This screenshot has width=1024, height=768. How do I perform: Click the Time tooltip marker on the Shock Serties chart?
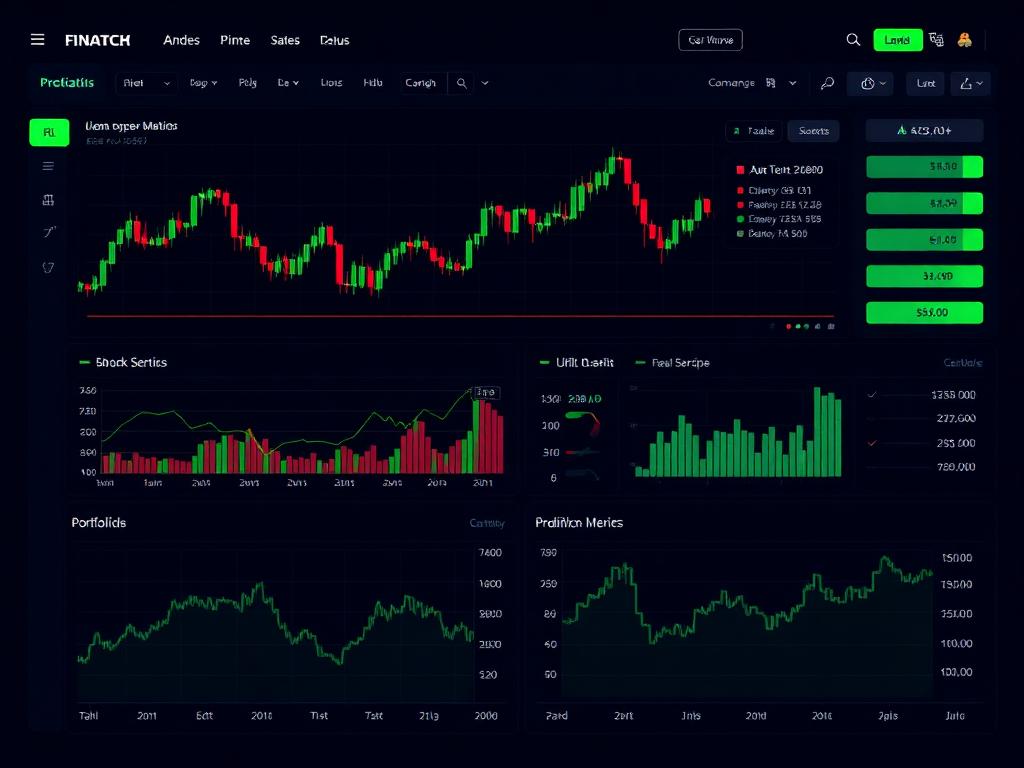(x=486, y=392)
